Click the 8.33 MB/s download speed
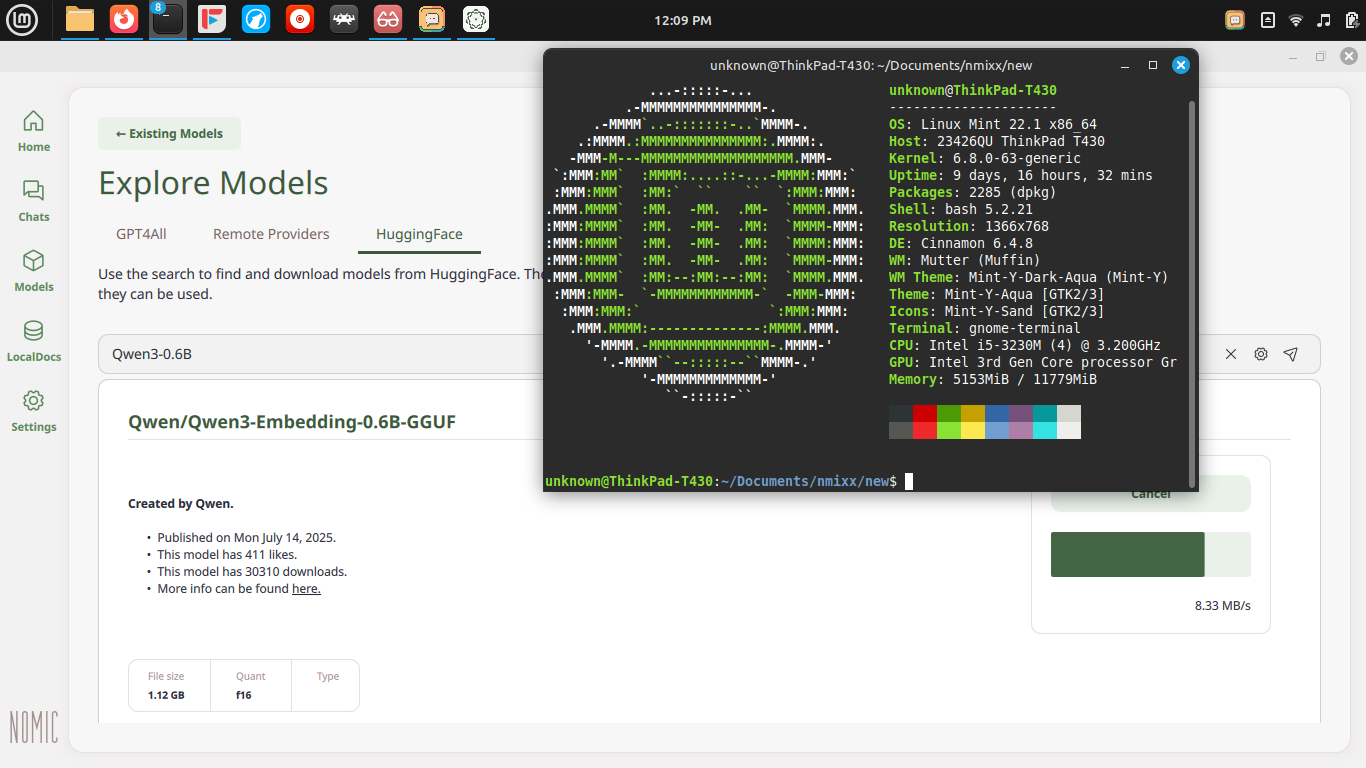1366x768 pixels. click(x=1222, y=606)
